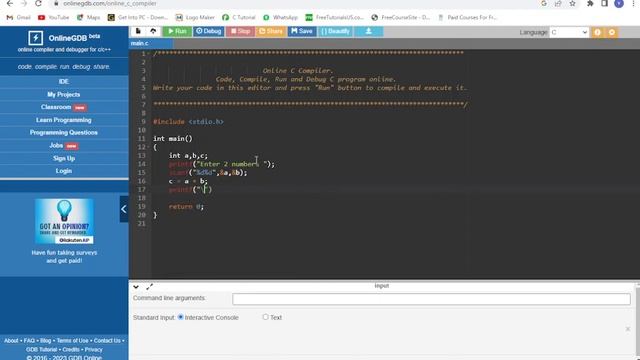Screen dimensions: 640x360
Task: Click the browser Back arrow
Action: 10,3
